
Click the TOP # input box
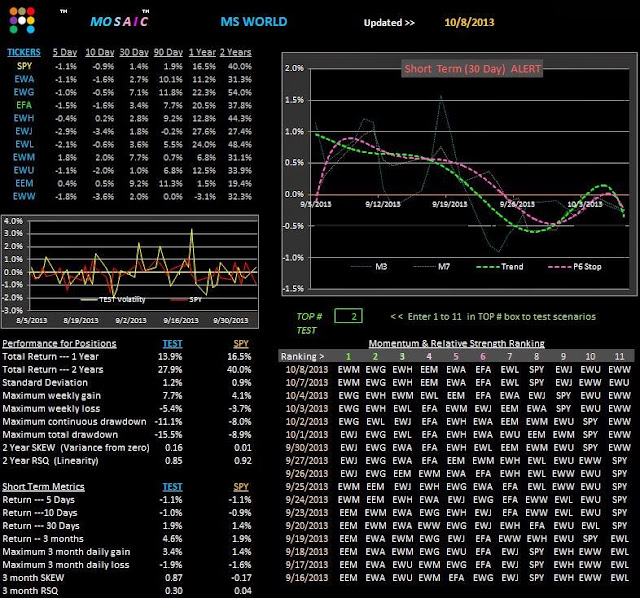(x=348, y=316)
